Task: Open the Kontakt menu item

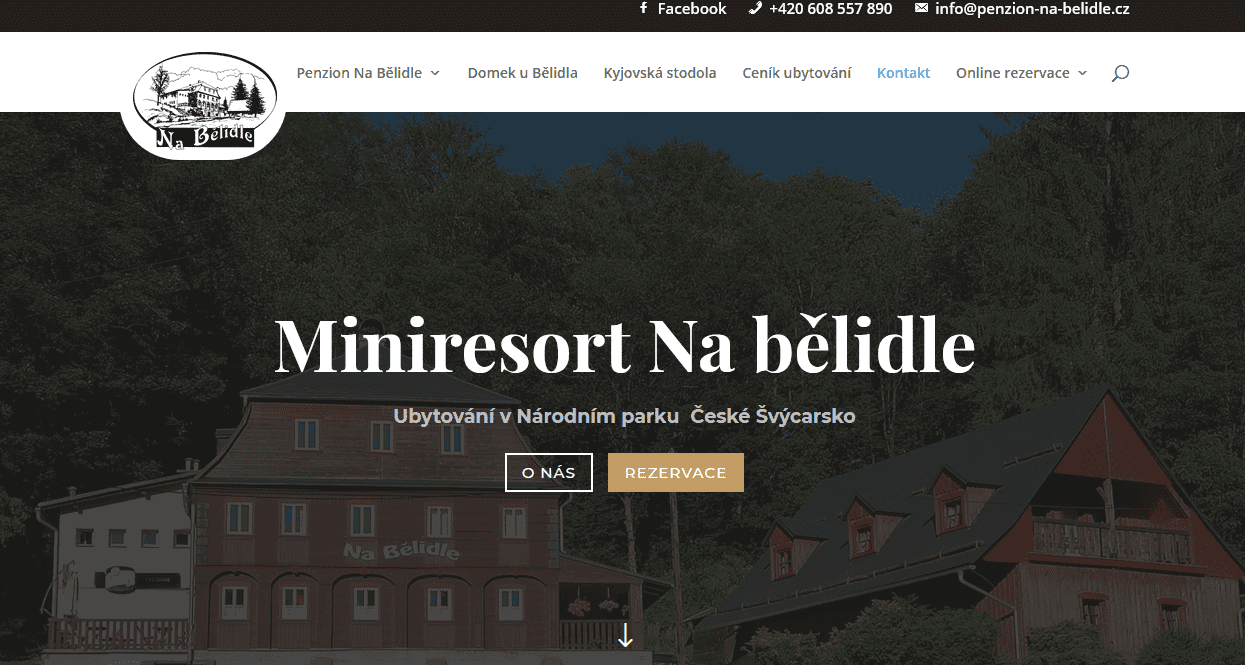Action: click(x=903, y=73)
